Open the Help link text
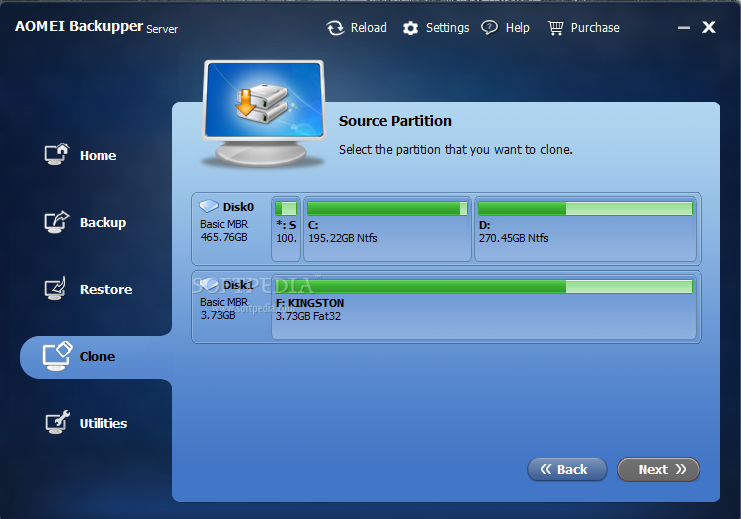741x519 pixels. click(x=517, y=28)
